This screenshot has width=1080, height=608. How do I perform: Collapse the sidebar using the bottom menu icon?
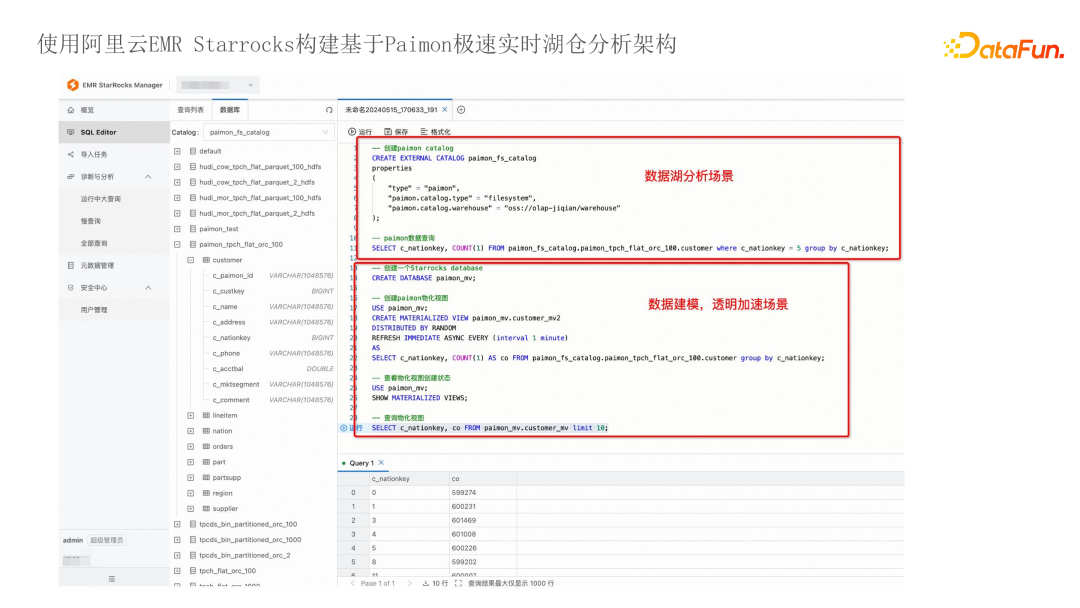tap(112, 579)
